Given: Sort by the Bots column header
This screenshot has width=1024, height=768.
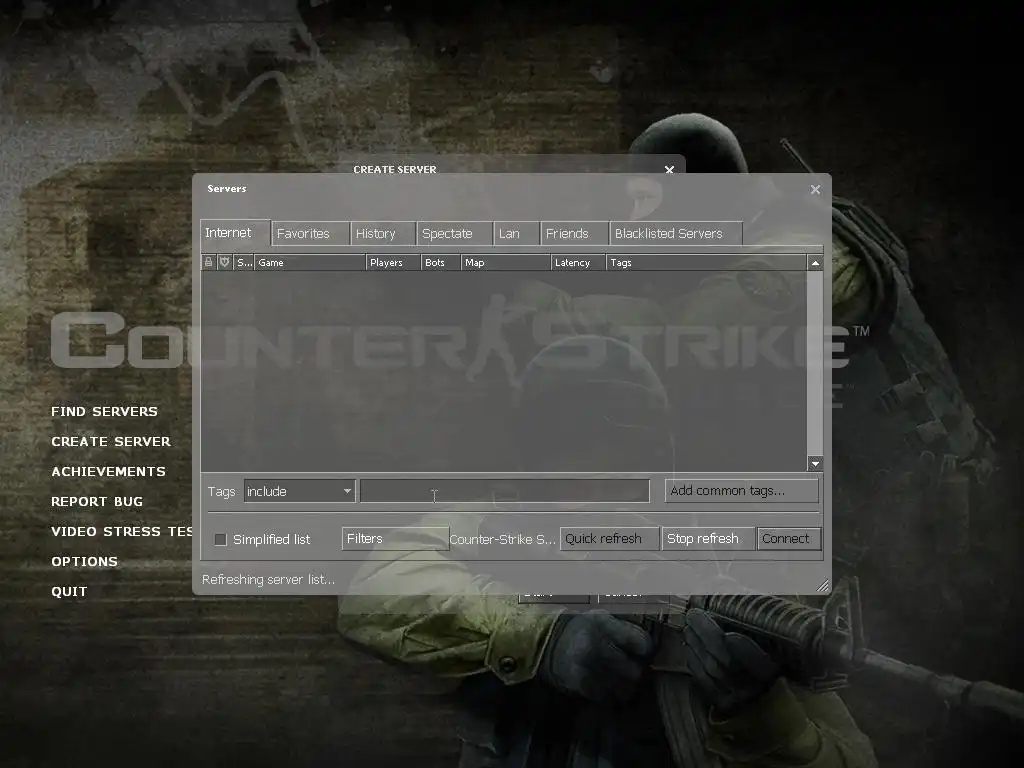Looking at the screenshot, I should pos(441,263).
